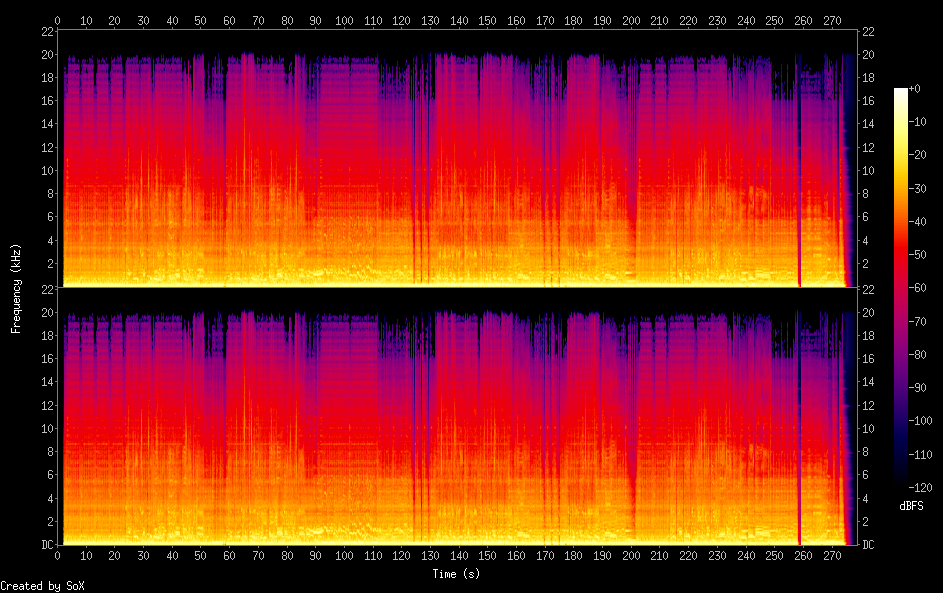
Task: Select the 270 tick on top time axis
Action: tap(832, 20)
